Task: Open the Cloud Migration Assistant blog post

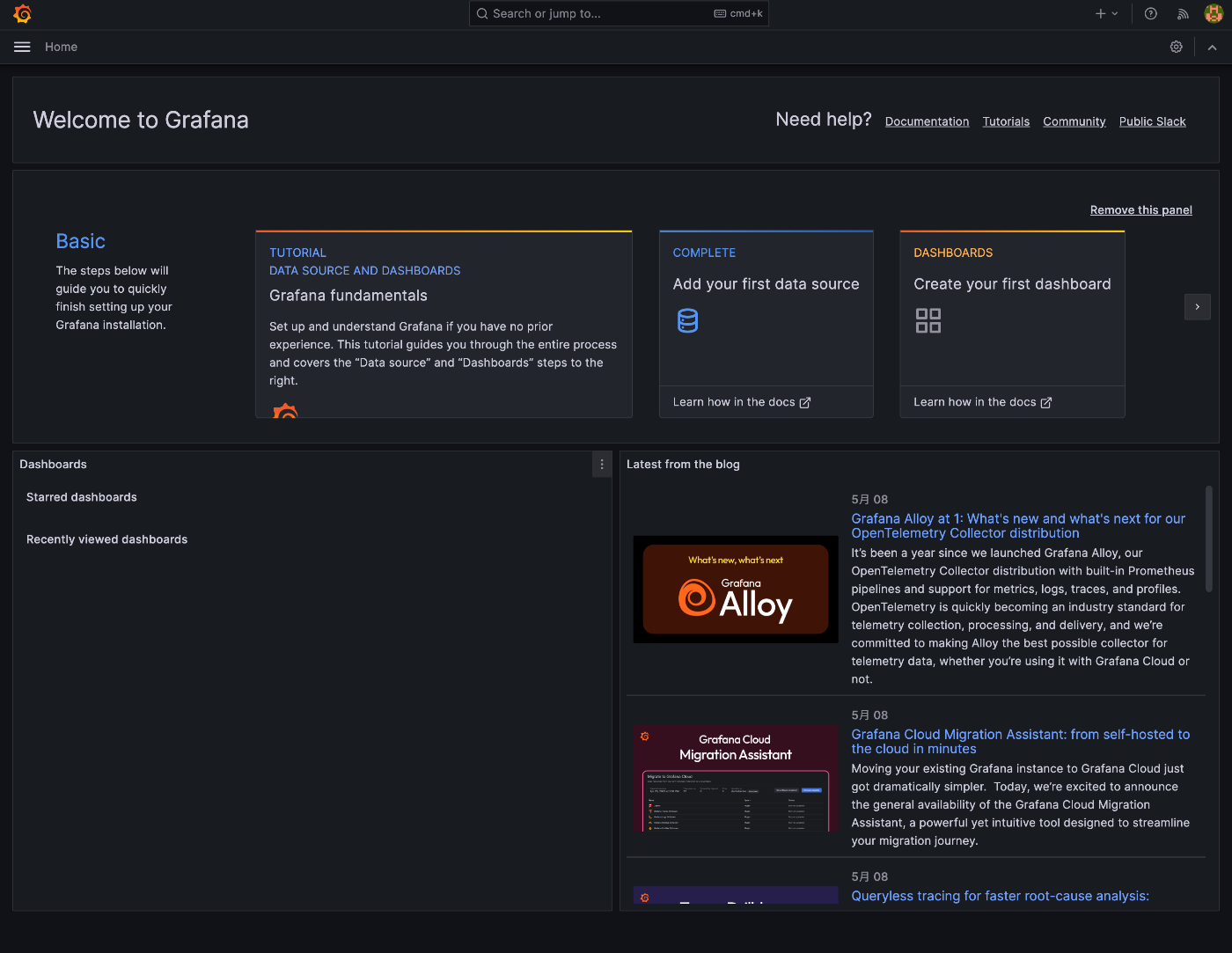Action: [1020, 742]
